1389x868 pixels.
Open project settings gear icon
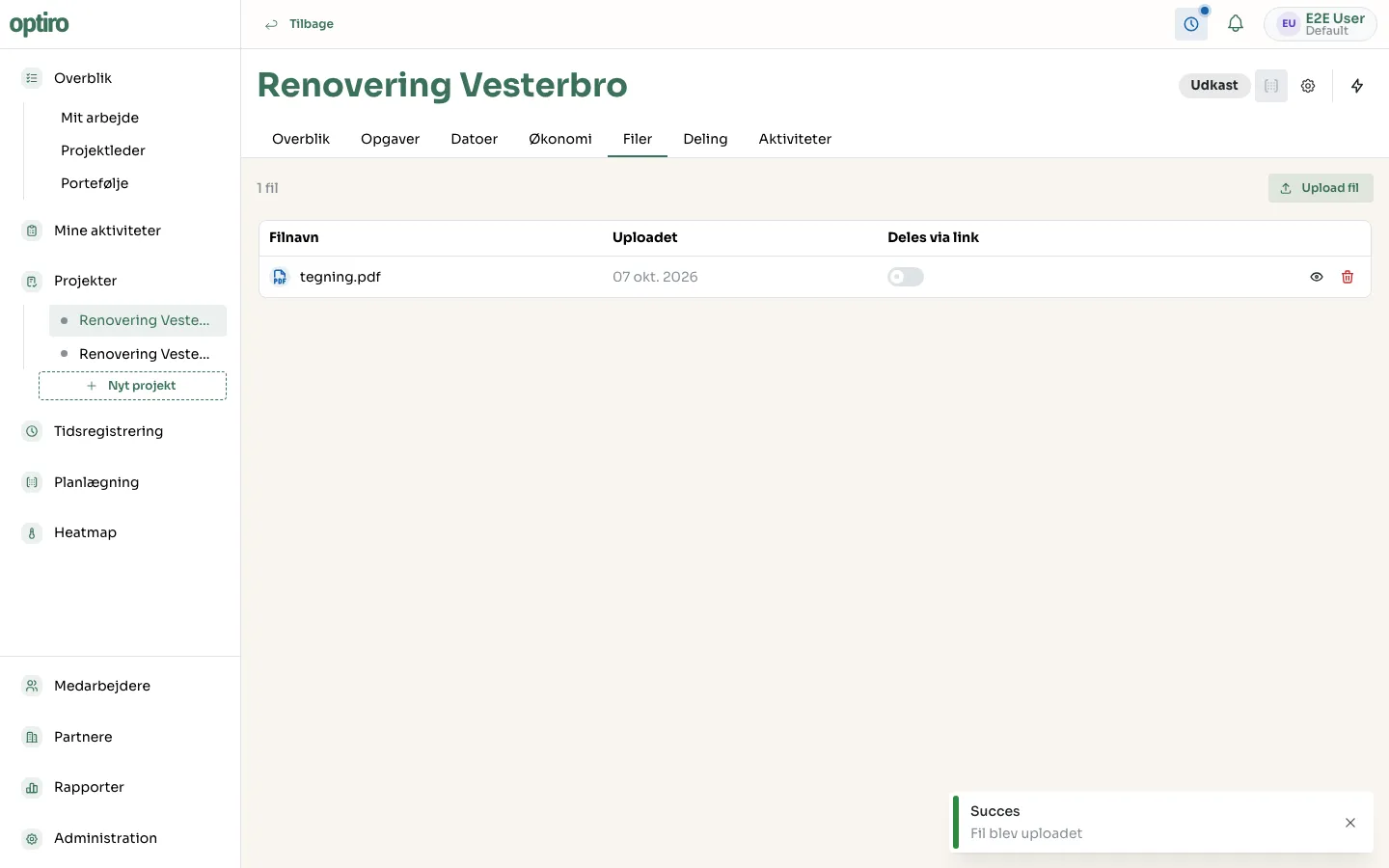pyautogui.click(x=1308, y=86)
